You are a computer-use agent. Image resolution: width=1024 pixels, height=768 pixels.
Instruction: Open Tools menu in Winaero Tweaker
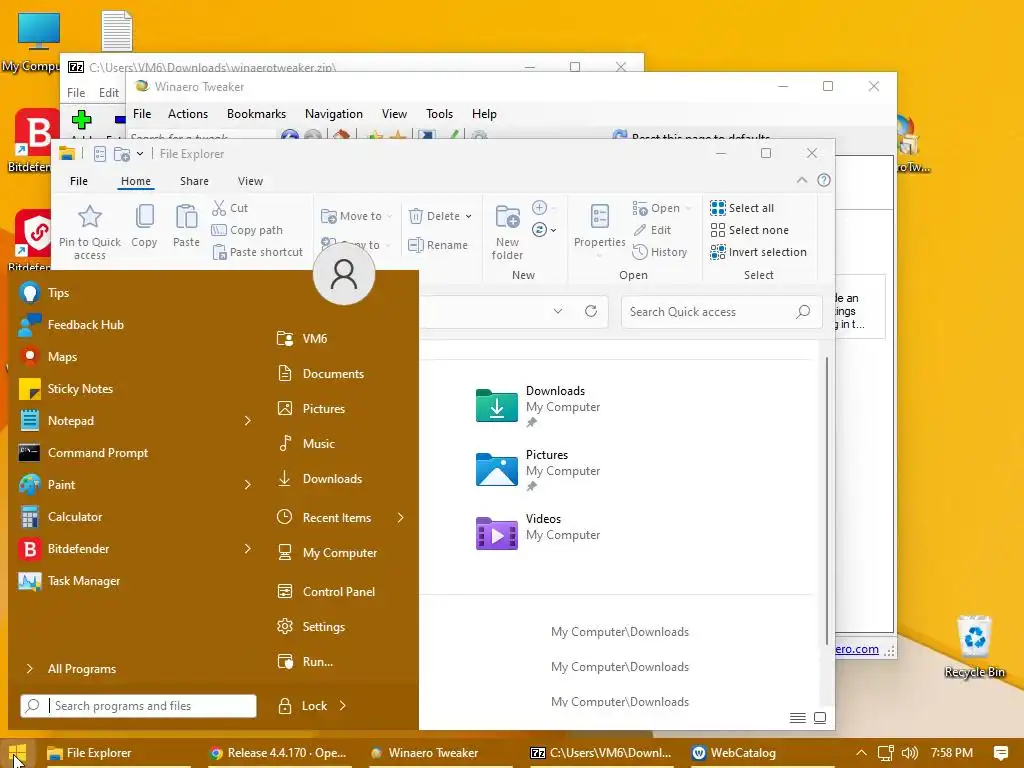tap(440, 114)
